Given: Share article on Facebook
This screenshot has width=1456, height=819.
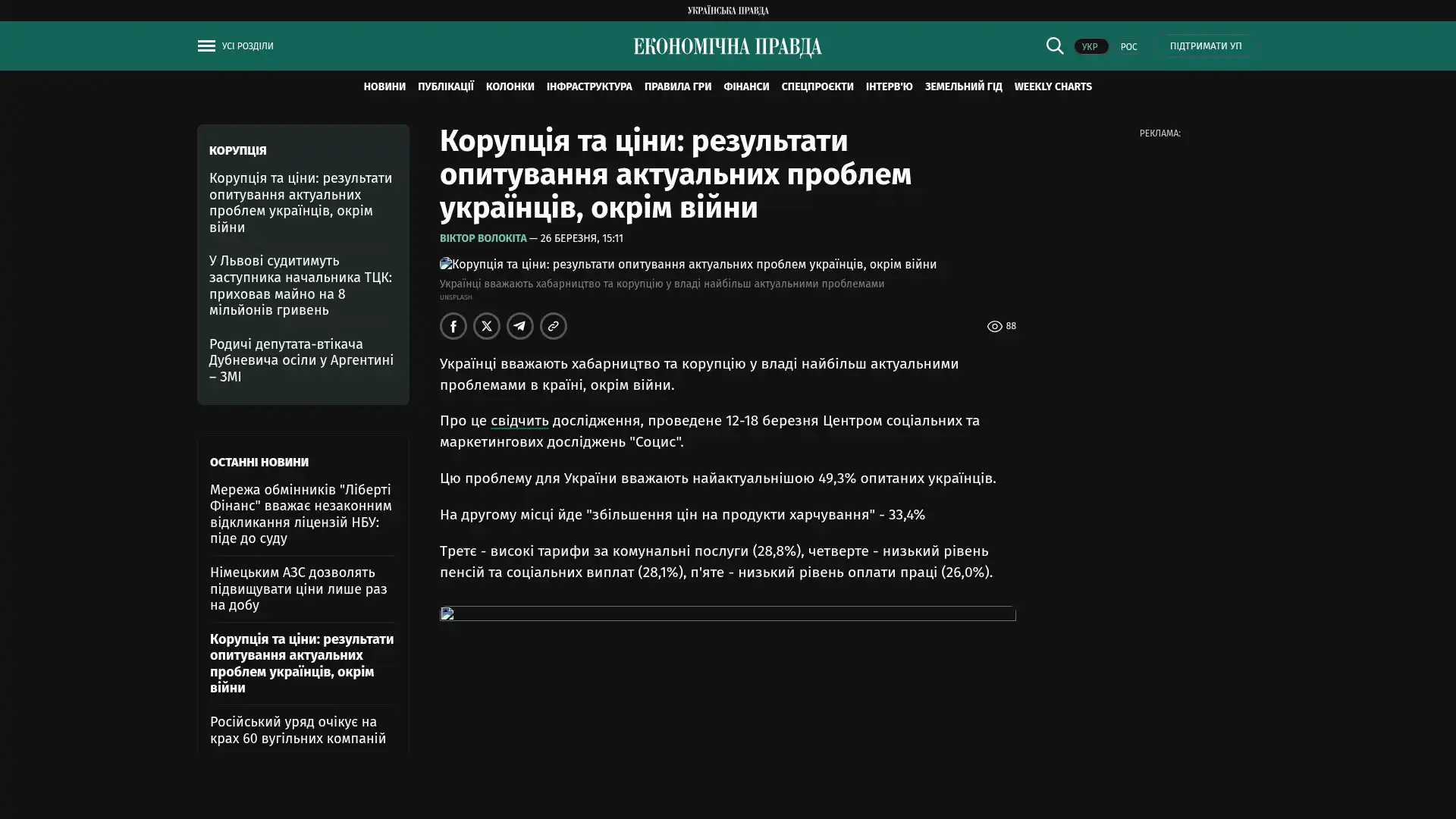Looking at the screenshot, I should click(453, 326).
